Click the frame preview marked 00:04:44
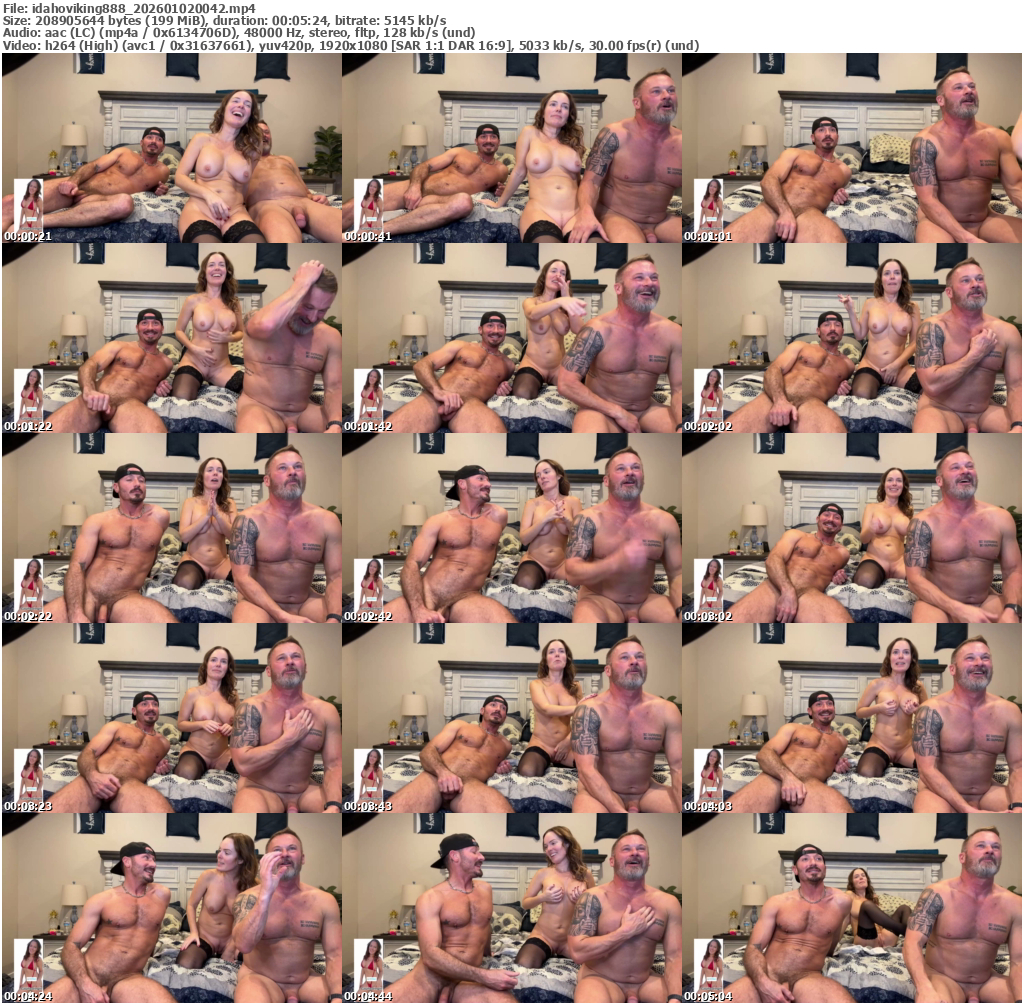 [x=512, y=908]
